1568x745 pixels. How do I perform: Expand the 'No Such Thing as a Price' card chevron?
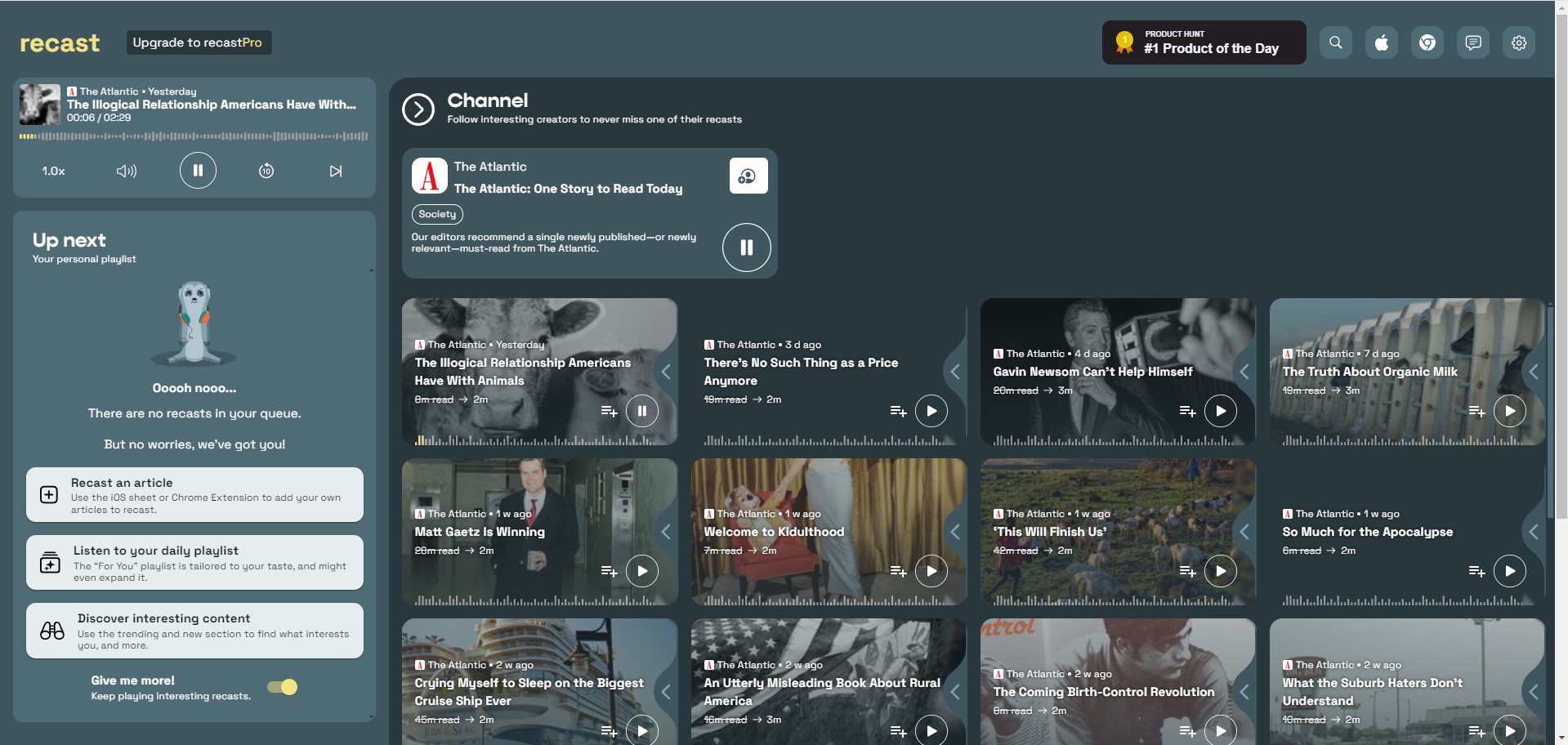pos(956,372)
